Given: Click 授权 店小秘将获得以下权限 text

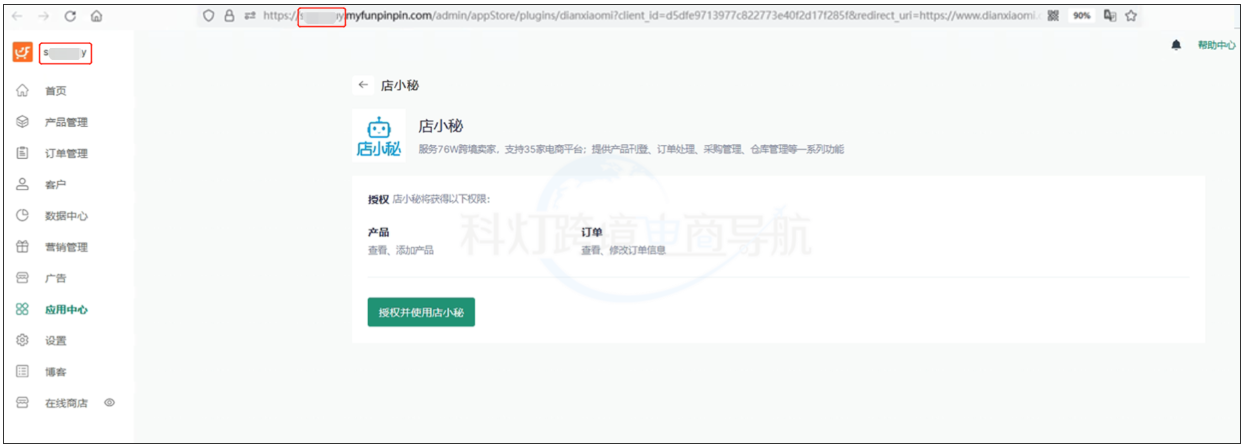Looking at the screenshot, I should 429,199.
